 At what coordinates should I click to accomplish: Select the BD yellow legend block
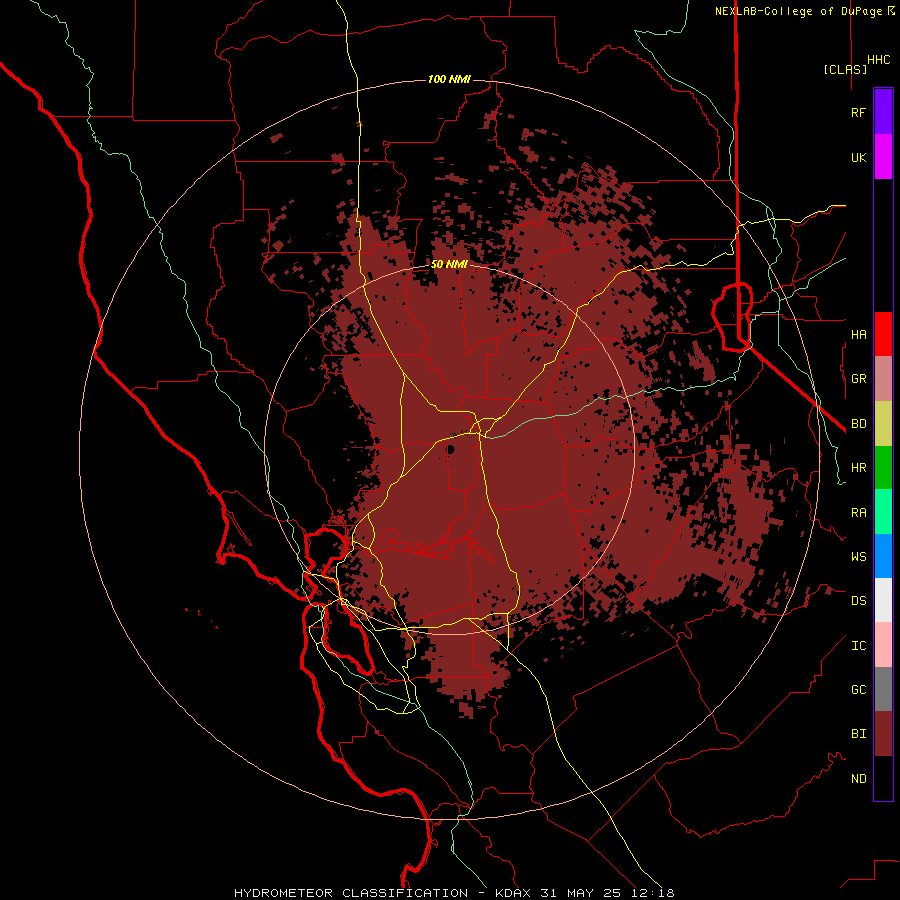[883, 424]
